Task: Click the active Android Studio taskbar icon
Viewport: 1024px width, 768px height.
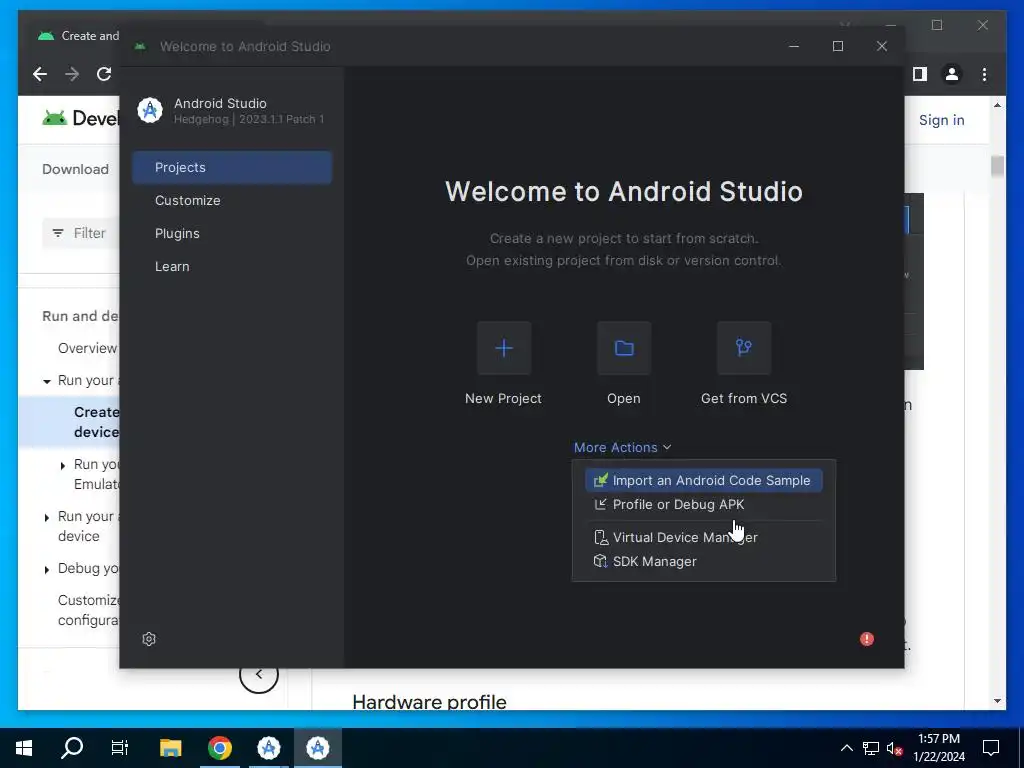Action: pos(318,748)
